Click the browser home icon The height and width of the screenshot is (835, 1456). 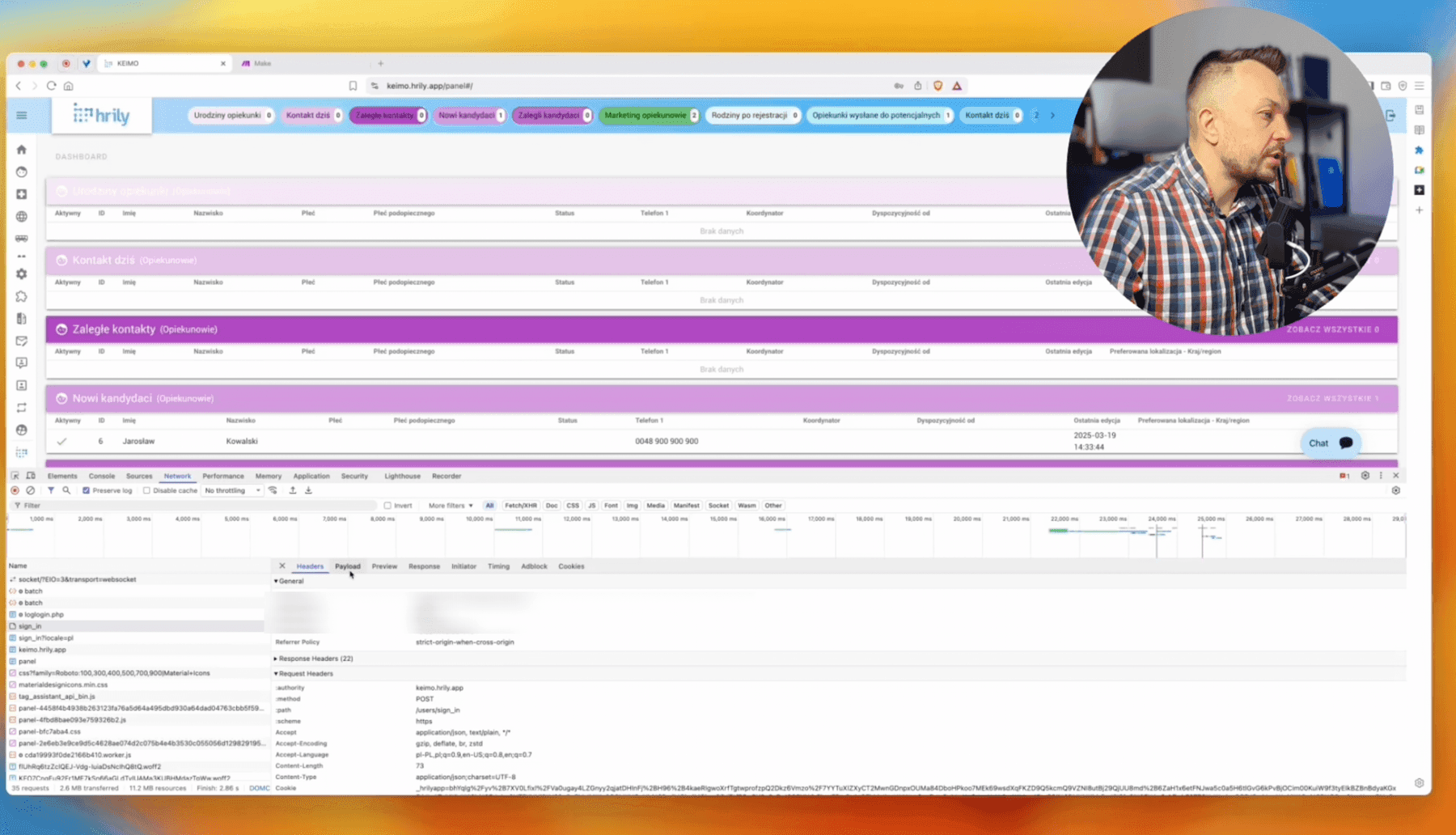click(x=69, y=86)
